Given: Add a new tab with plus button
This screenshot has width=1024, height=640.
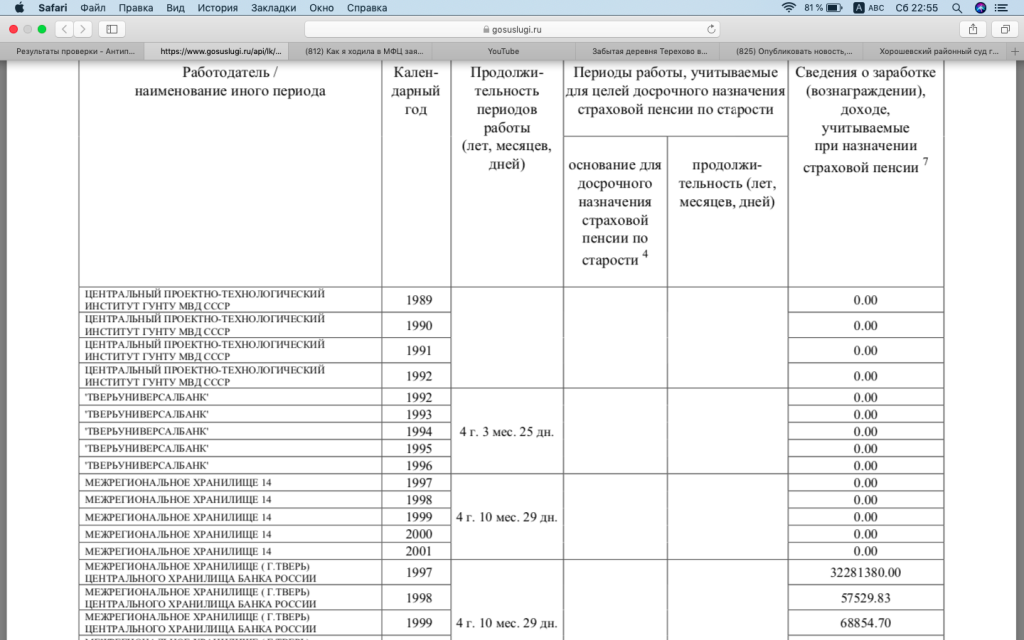Looking at the screenshot, I should point(1016,50).
